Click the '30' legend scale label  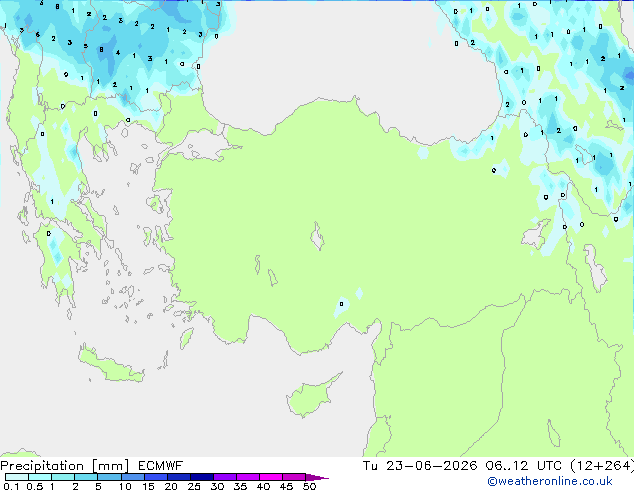click(217, 486)
